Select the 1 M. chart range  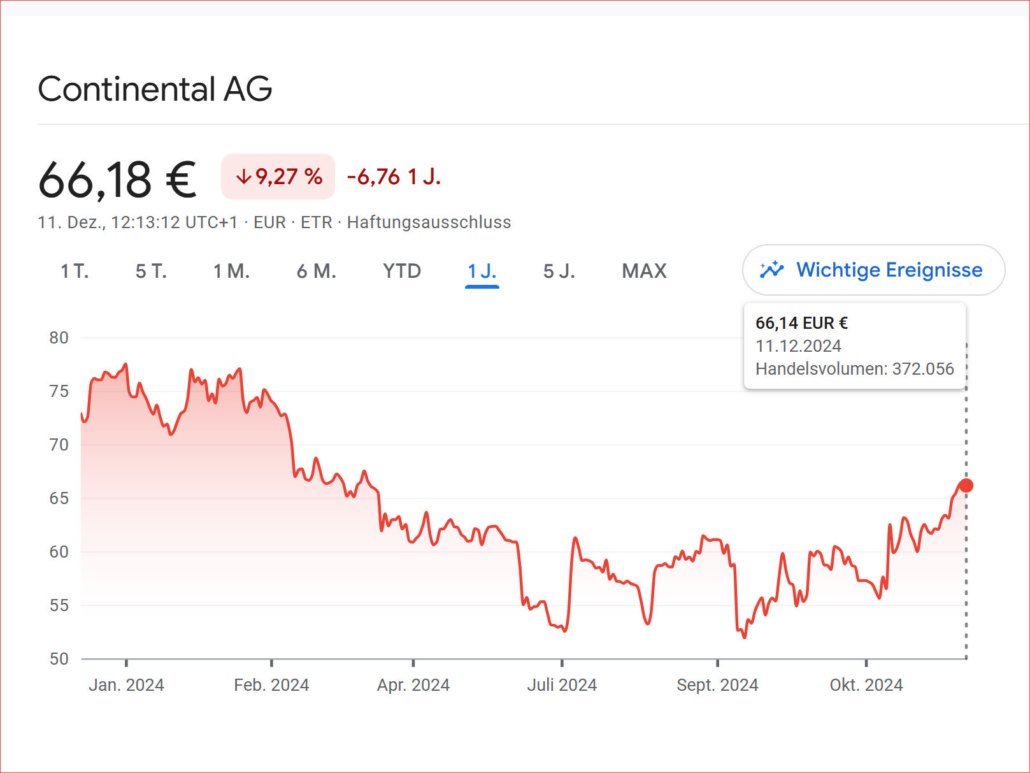(231, 271)
